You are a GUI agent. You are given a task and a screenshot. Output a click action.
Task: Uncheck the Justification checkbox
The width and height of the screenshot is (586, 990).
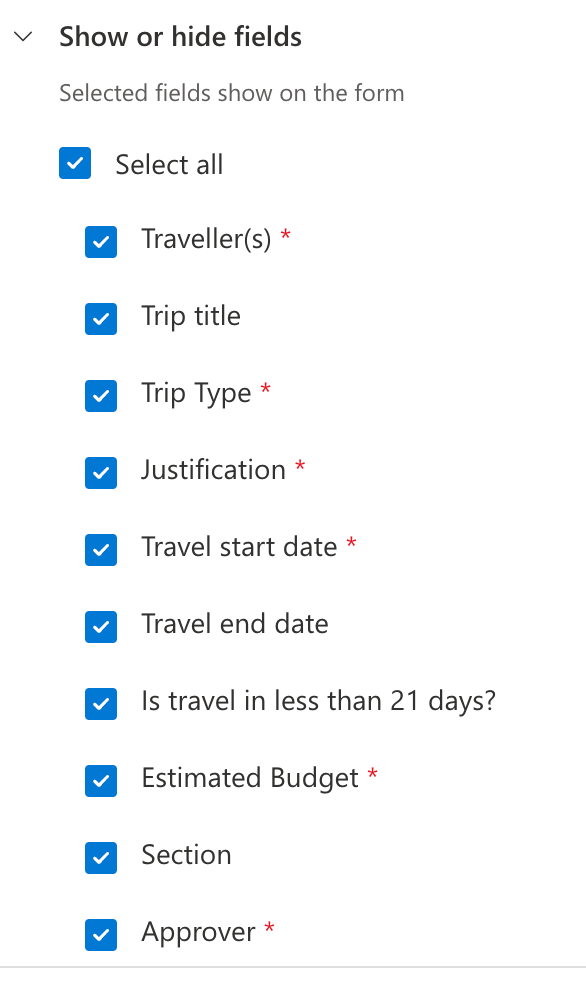point(101,473)
